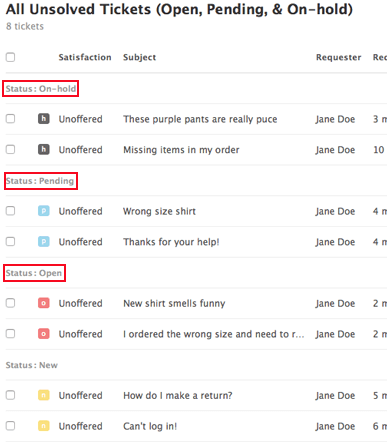This screenshot has height=443, width=387.
Task: Open ticket 'Thanks for your help!'
Action: click(171, 242)
